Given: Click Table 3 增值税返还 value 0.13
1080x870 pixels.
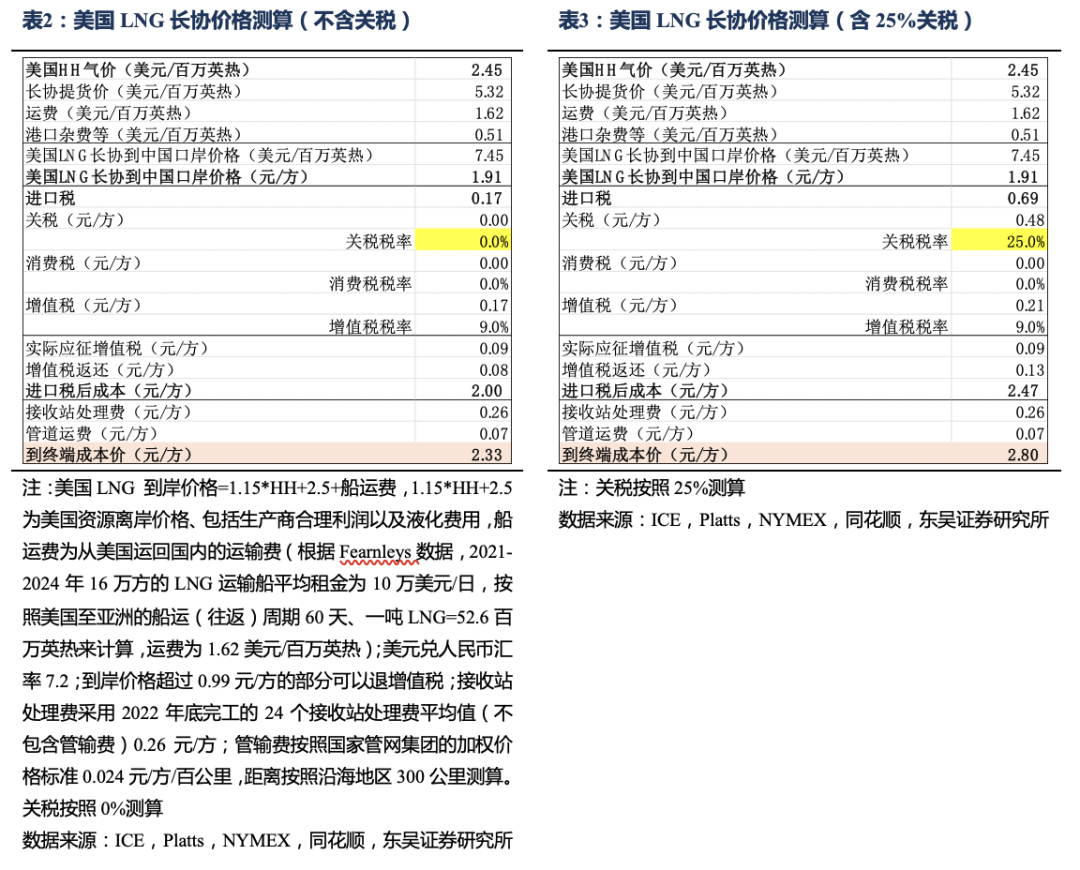Looking at the screenshot, I should coord(1024,369).
